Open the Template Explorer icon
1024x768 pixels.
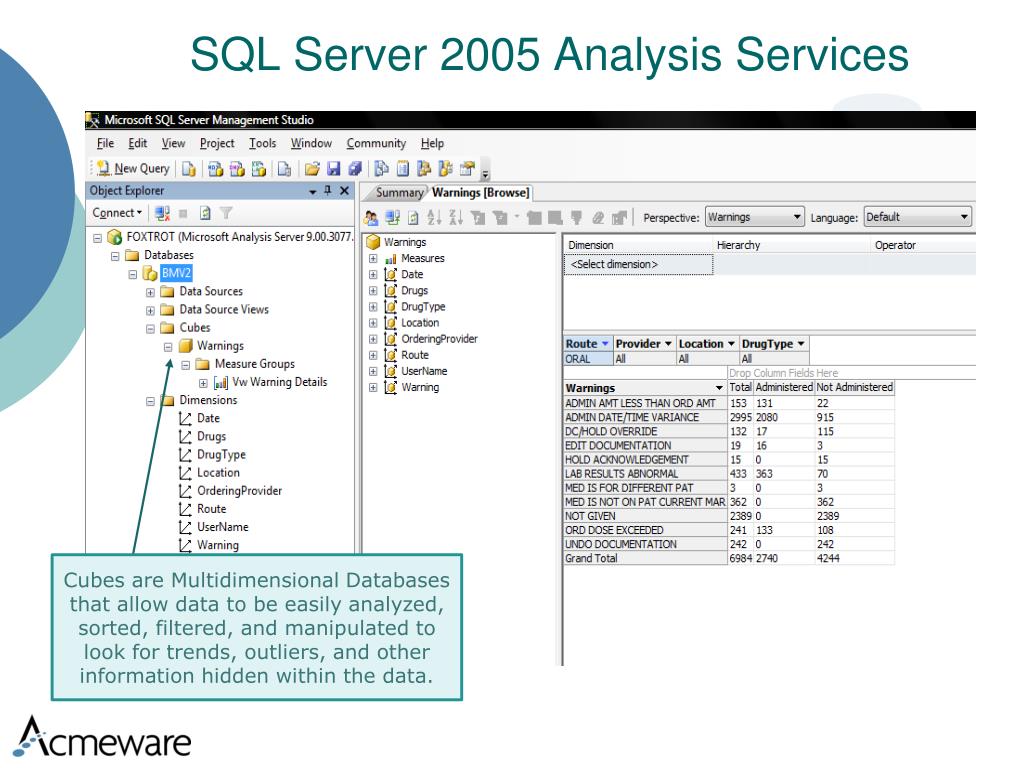(x=445, y=169)
